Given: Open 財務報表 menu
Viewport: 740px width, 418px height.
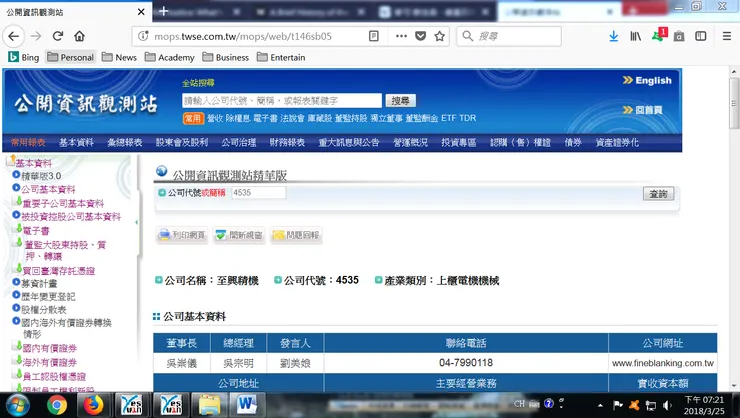Looking at the screenshot, I should [287, 142].
